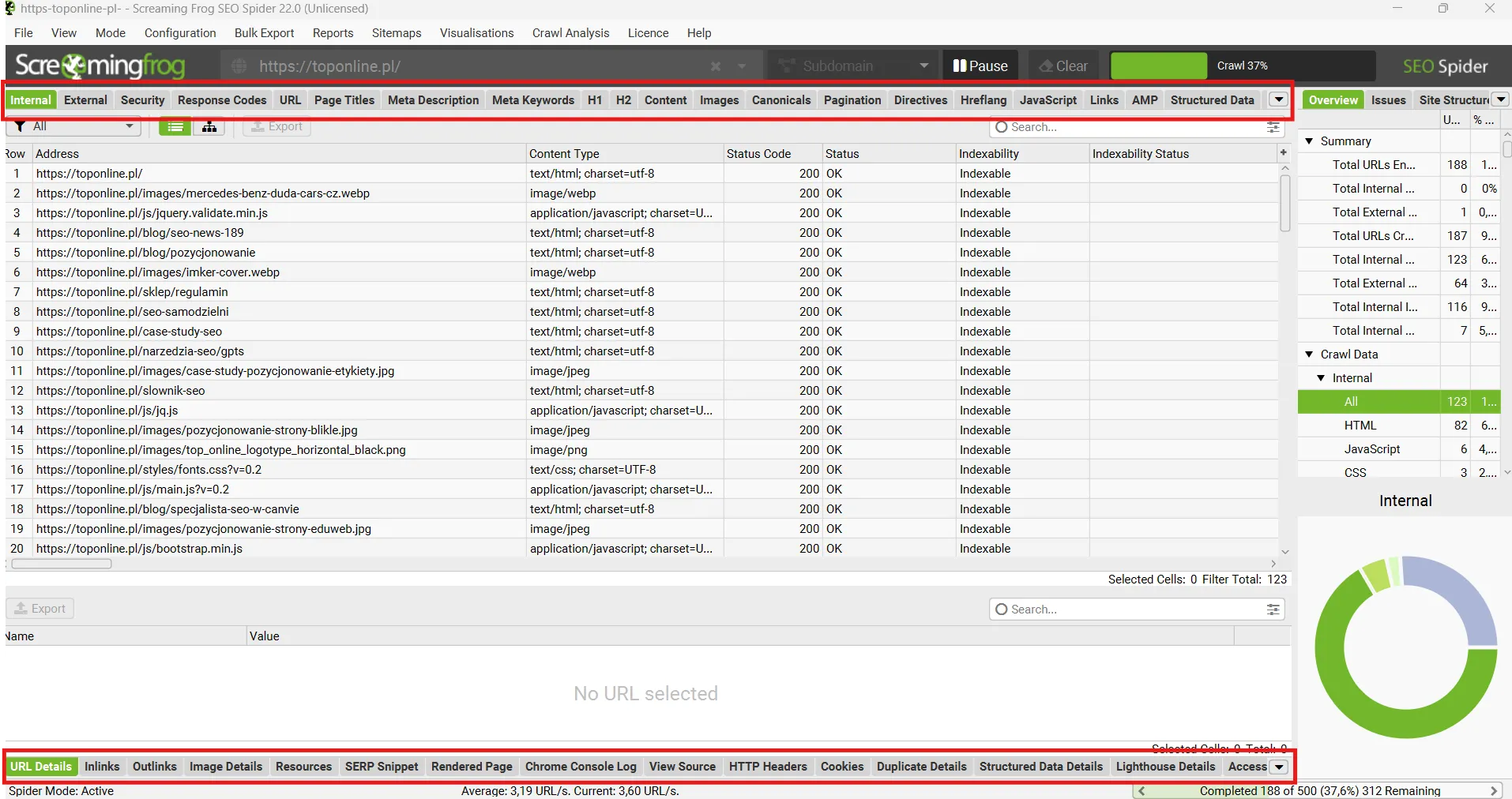The width and height of the screenshot is (1512, 799).
Task: Open the Lighthouse Details tab
Action: pyautogui.click(x=1165, y=767)
